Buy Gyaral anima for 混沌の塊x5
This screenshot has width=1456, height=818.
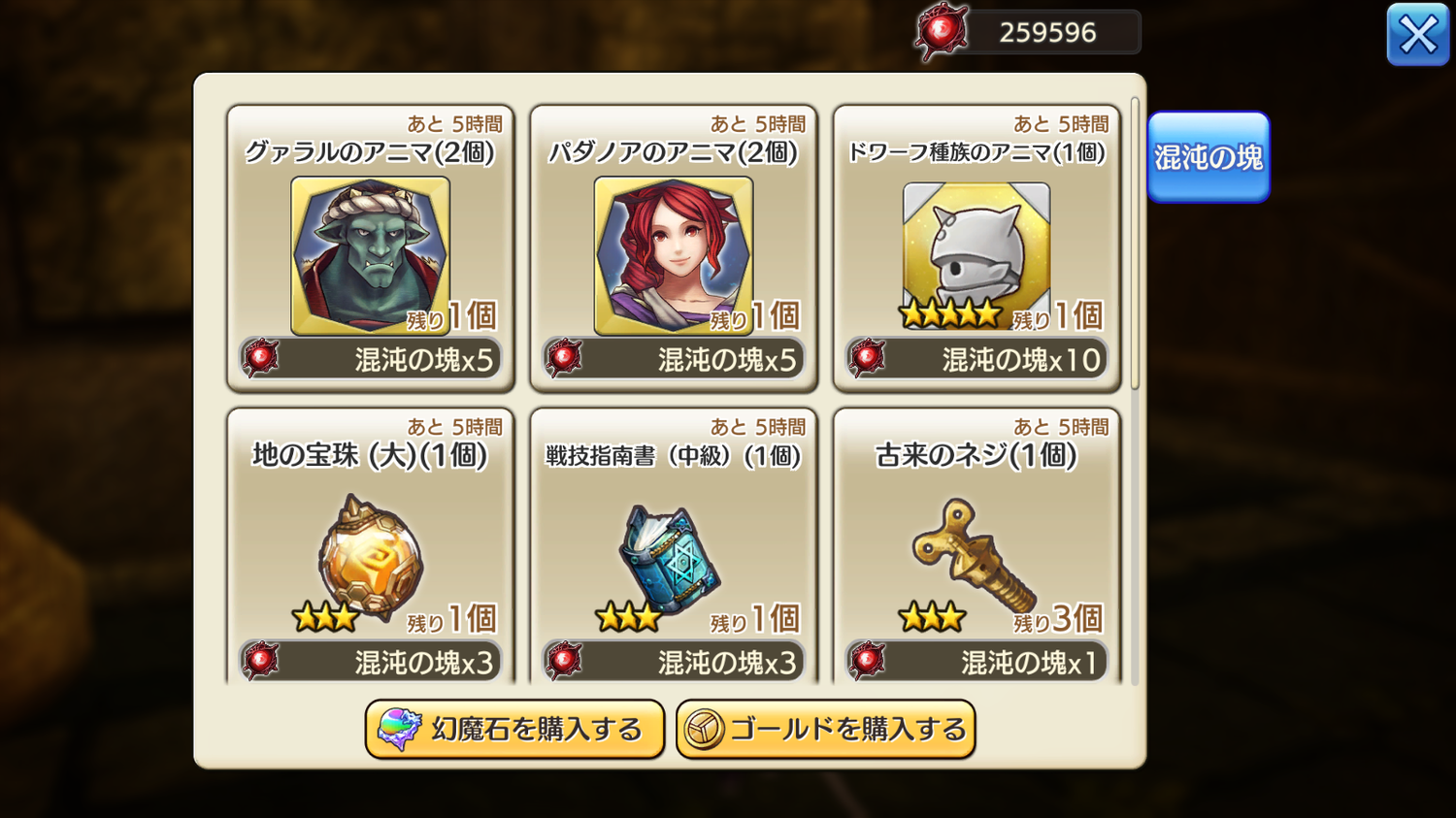pyautogui.click(x=371, y=359)
